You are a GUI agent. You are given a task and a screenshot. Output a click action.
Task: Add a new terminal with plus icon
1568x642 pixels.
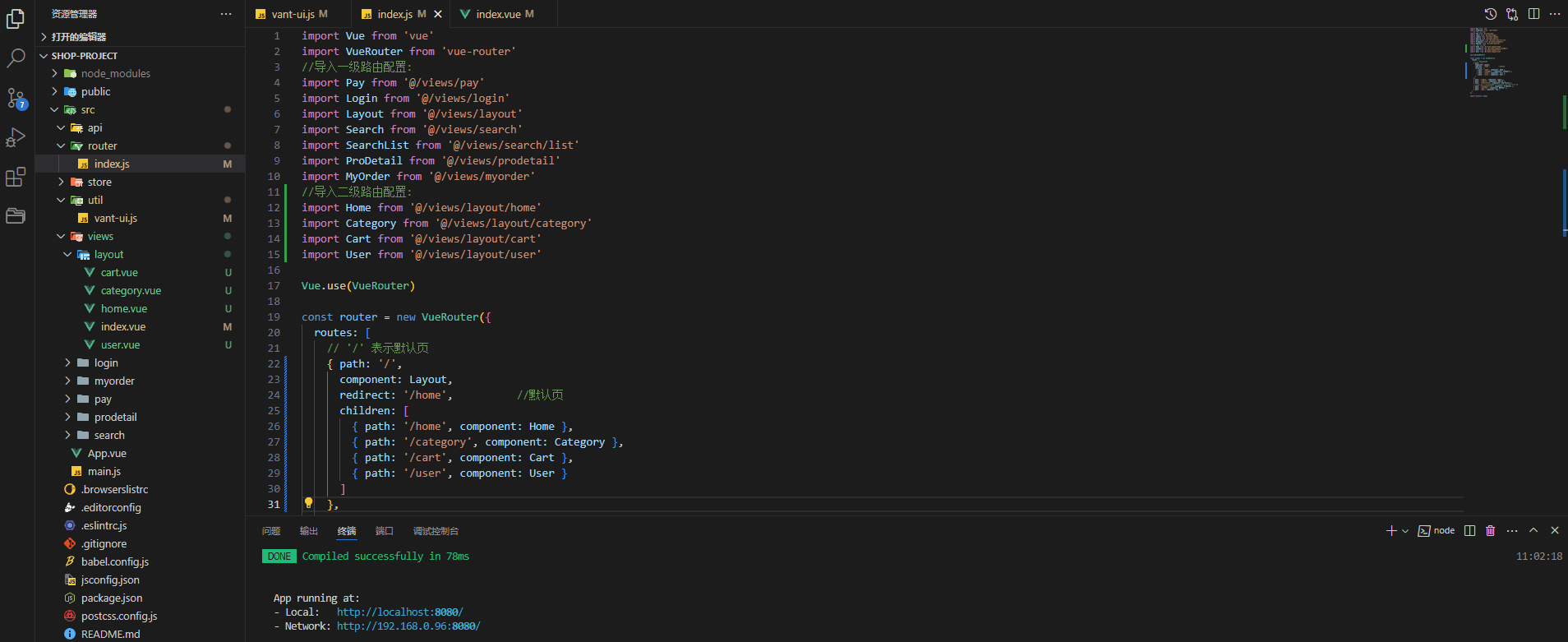1391,531
